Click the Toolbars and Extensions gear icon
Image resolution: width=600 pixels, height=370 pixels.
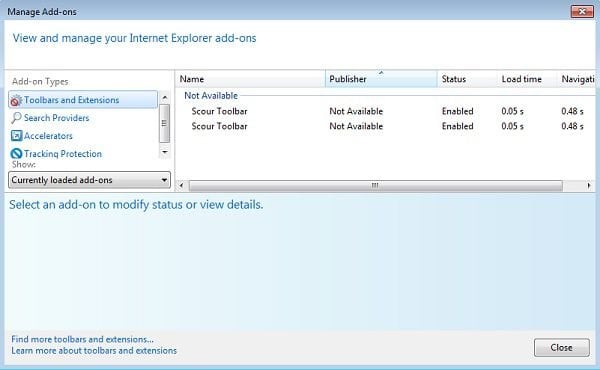[16, 100]
